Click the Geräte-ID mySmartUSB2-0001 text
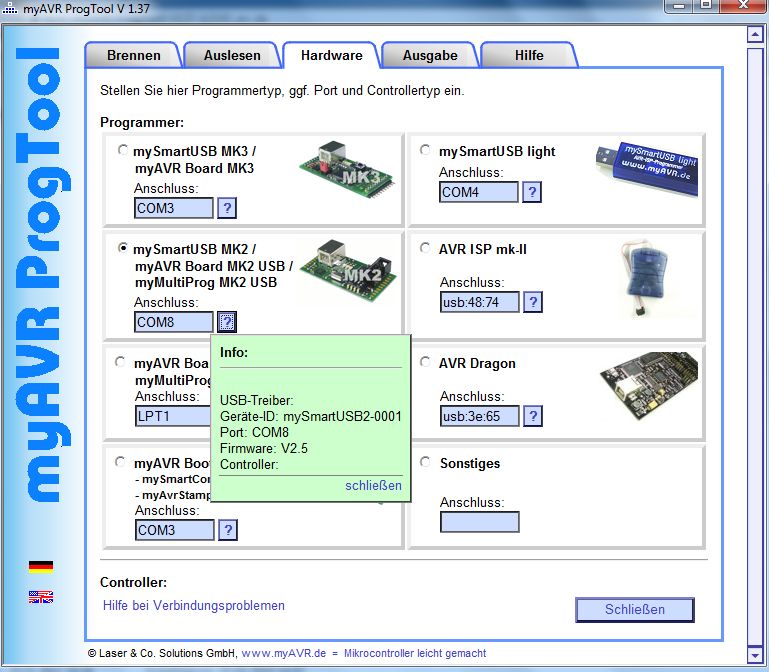 (x=310, y=416)
